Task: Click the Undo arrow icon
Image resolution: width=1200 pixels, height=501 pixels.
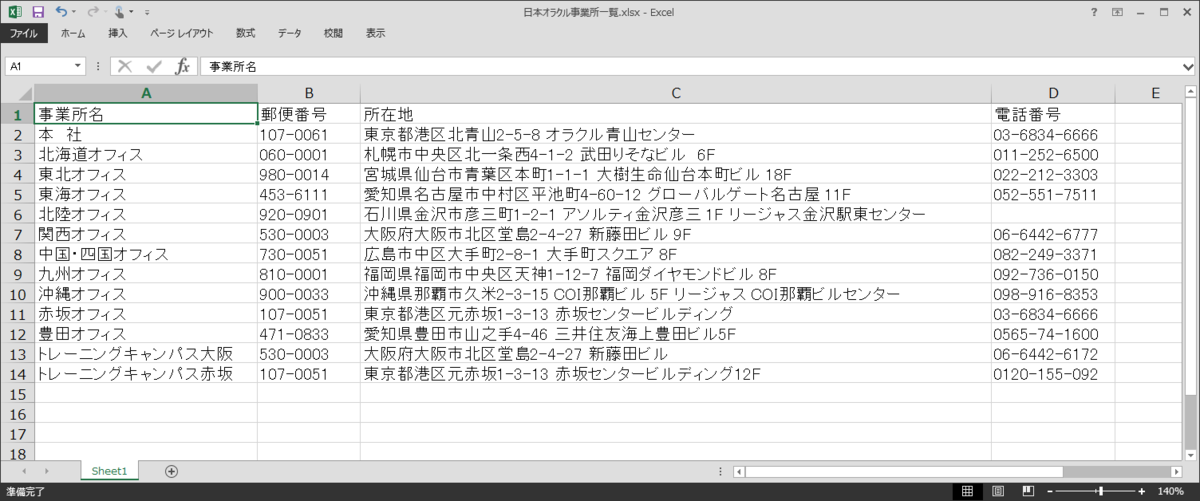Action: [x=61, y=12]
